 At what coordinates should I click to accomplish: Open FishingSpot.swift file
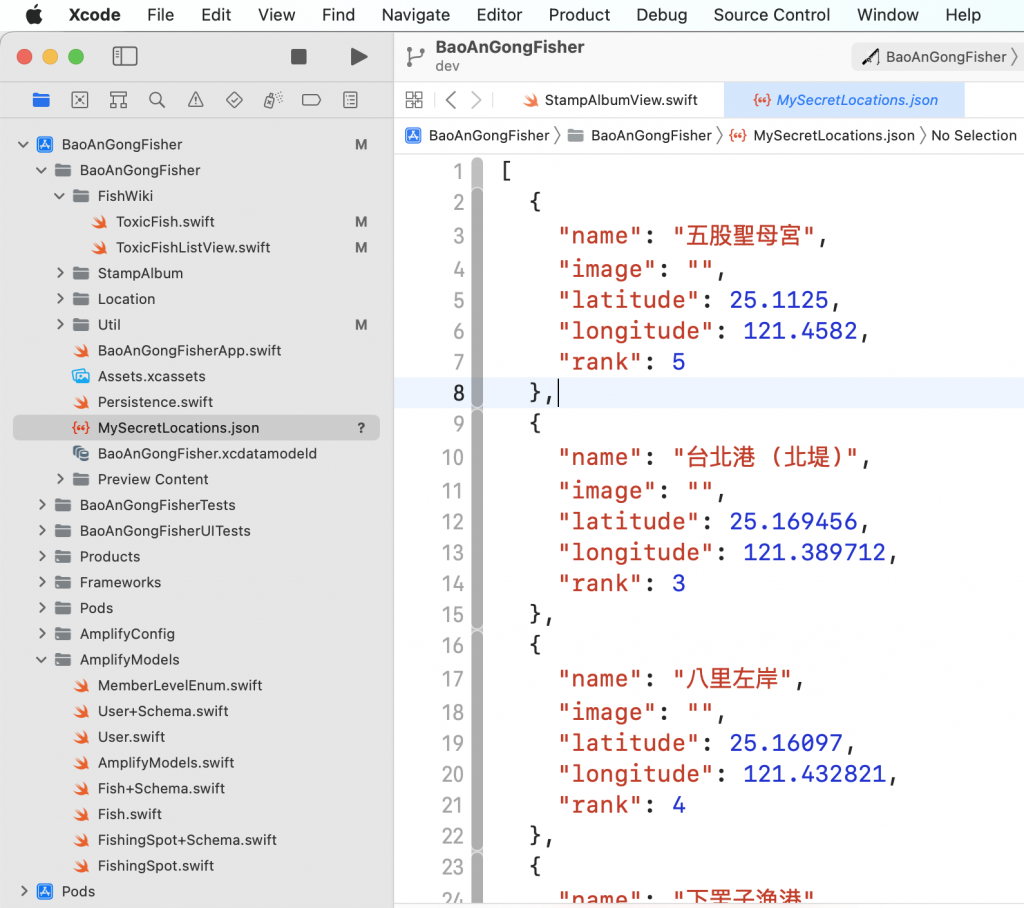tap(155, 866)
